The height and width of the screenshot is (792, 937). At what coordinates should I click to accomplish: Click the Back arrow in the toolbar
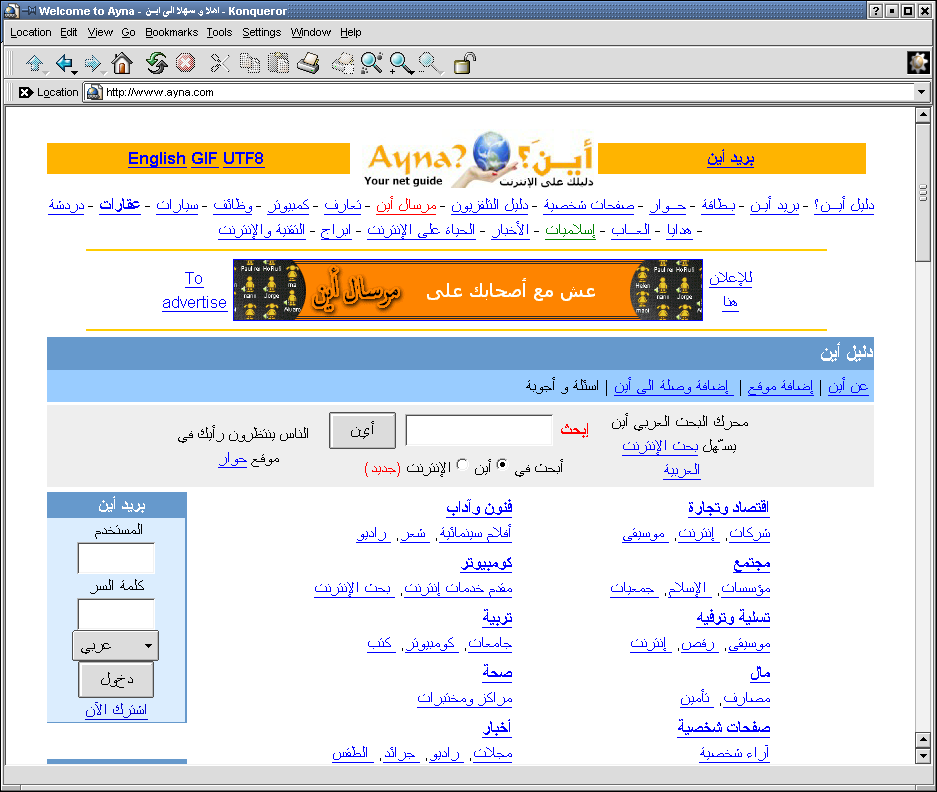(64, 63)
